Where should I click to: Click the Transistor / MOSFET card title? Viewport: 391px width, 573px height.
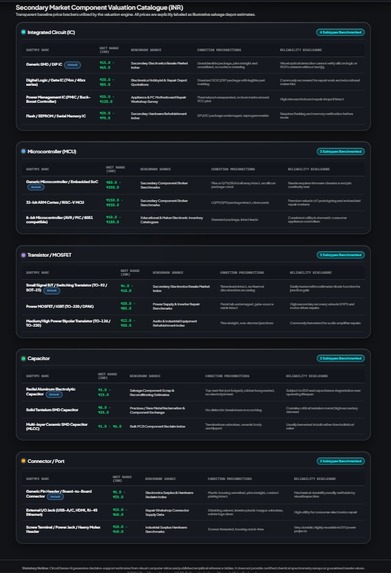(x=49, y=255)
